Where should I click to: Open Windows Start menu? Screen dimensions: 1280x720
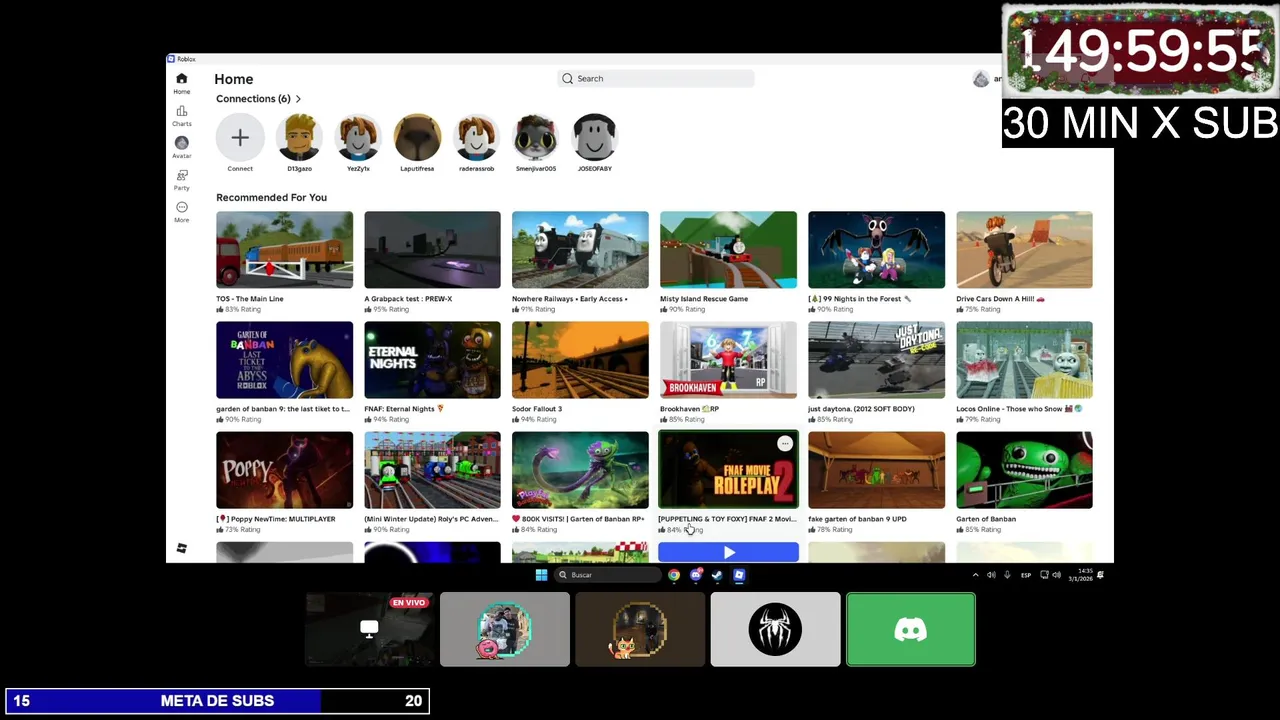[541, 575]
